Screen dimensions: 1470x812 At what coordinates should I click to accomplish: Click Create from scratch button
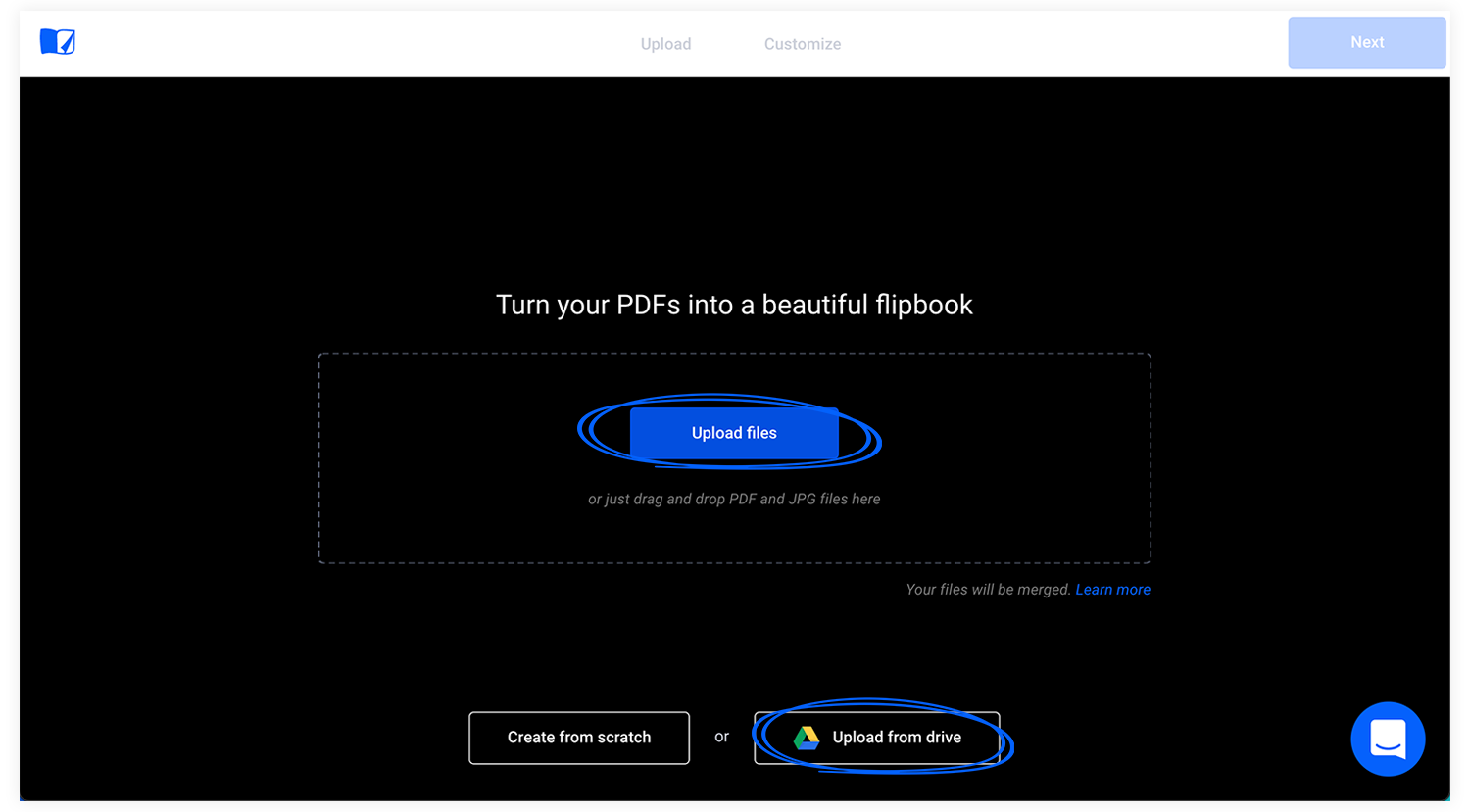click(x=579, y=738)
